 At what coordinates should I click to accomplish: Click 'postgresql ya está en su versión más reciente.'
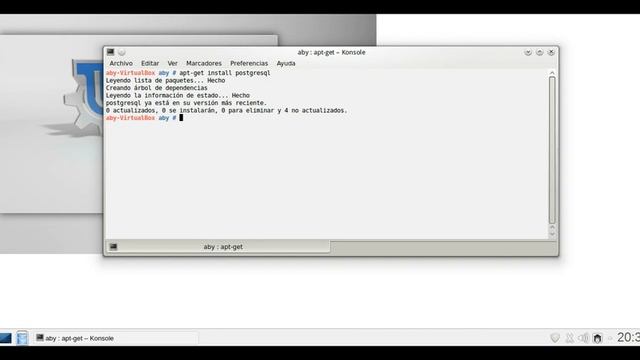(186, 103)
